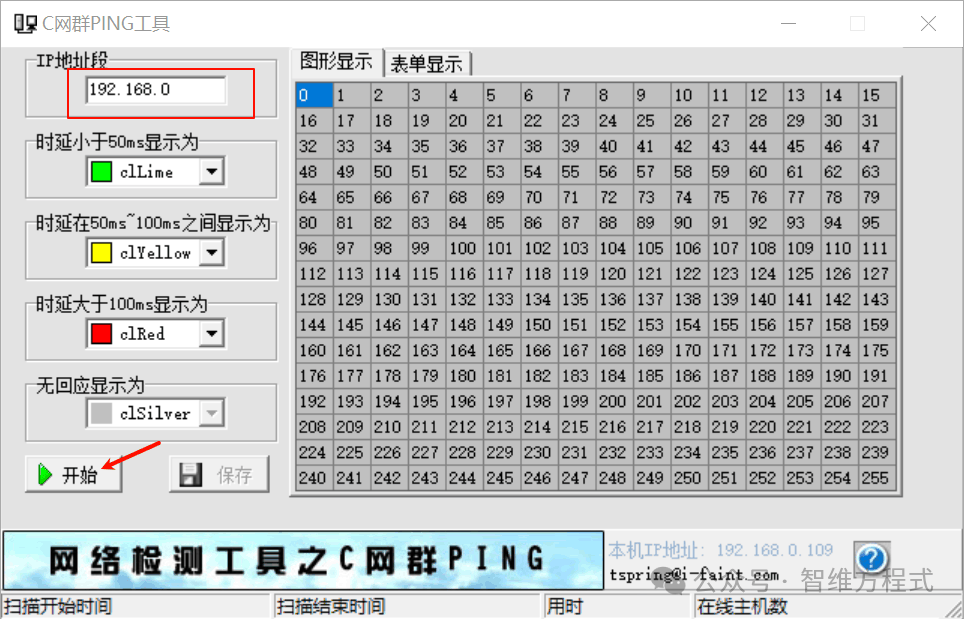Click the IP address segment input field
Image resolution: width=964 pixels, height=619 pixels.
(x=156, y=90)
